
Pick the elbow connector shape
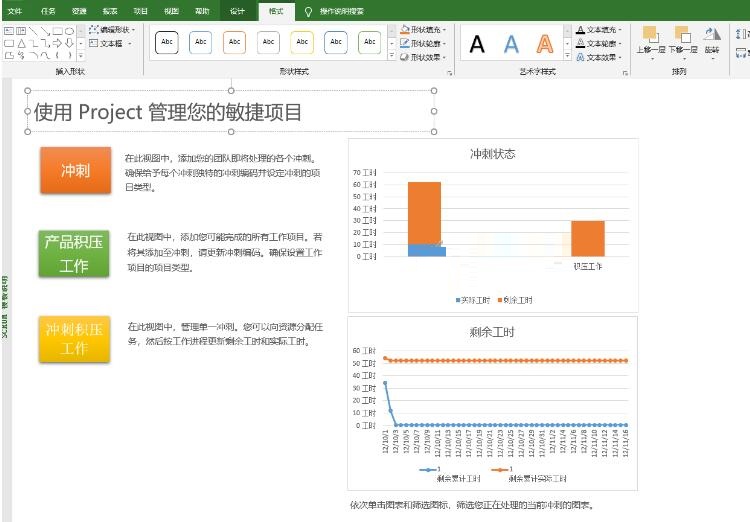pos(33,44)
